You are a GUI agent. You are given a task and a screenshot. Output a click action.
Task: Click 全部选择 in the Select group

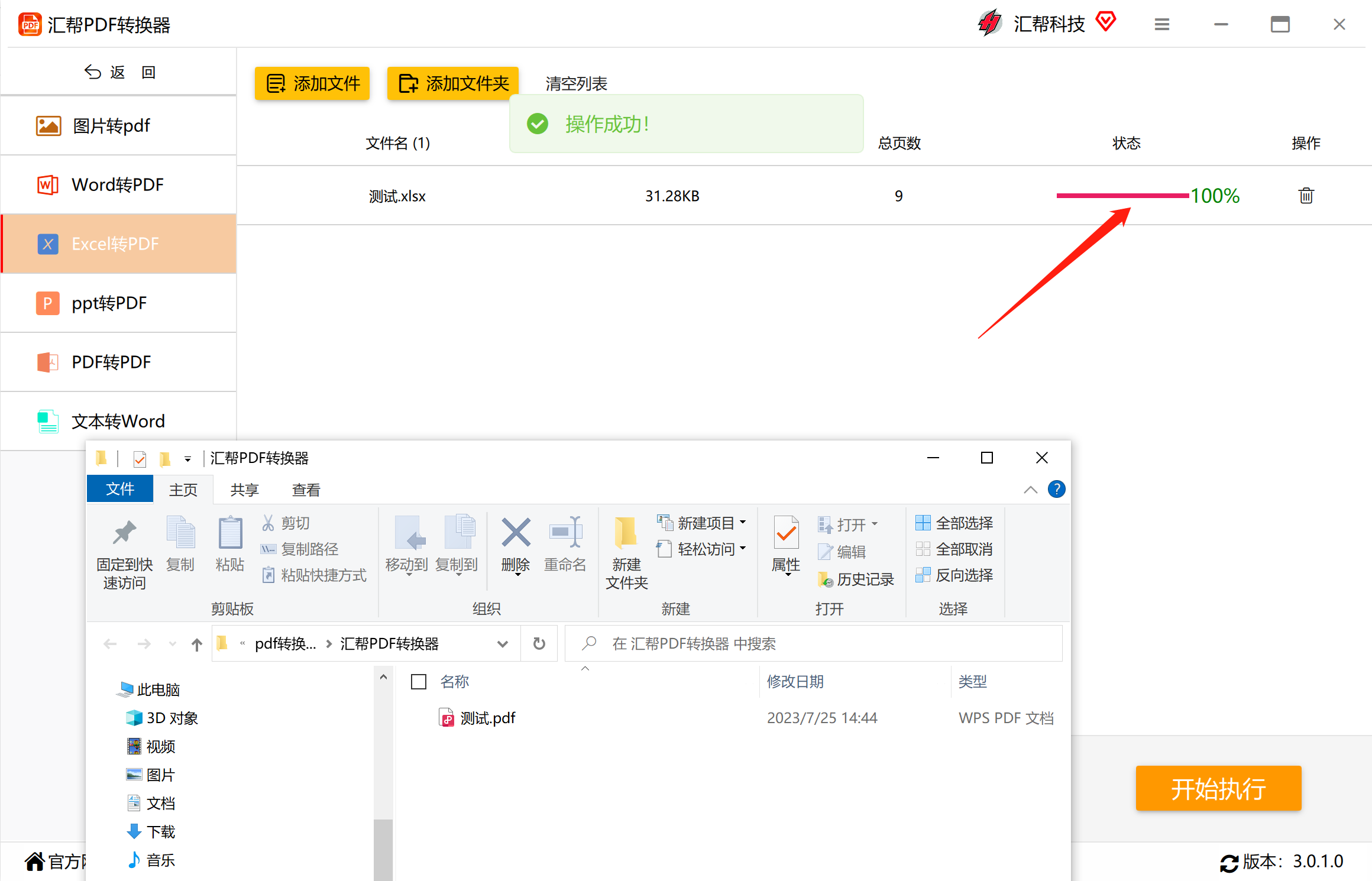[x=954, y=523]
